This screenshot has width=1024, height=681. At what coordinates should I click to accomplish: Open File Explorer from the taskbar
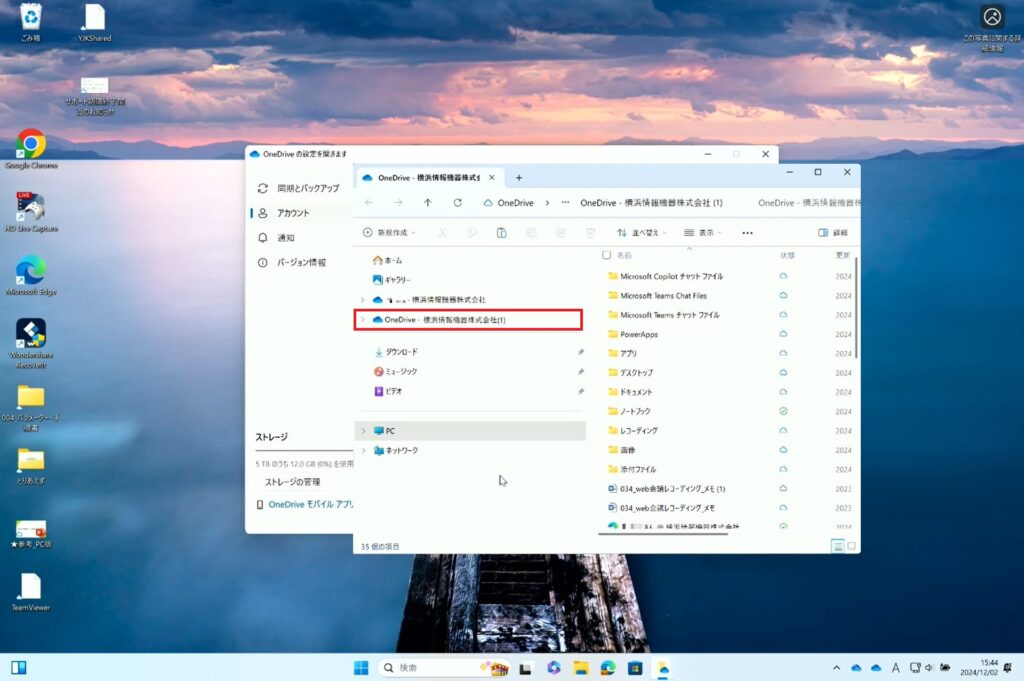pyautogui.click(x=581, y=667)
